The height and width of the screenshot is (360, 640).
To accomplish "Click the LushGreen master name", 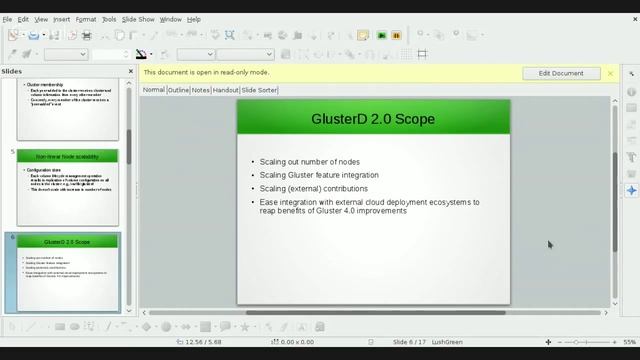I will click(447, 342).
